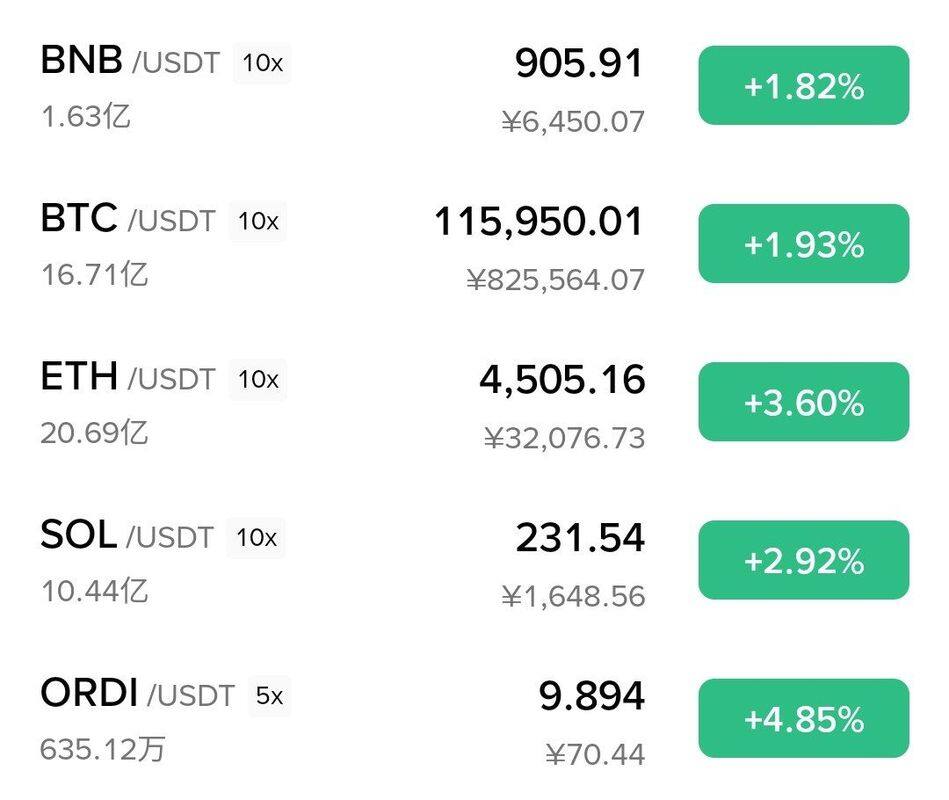The image size is (949, 800).
Task: Tap the +1.82% change button for BNB
Action: [x=804, y=85]
